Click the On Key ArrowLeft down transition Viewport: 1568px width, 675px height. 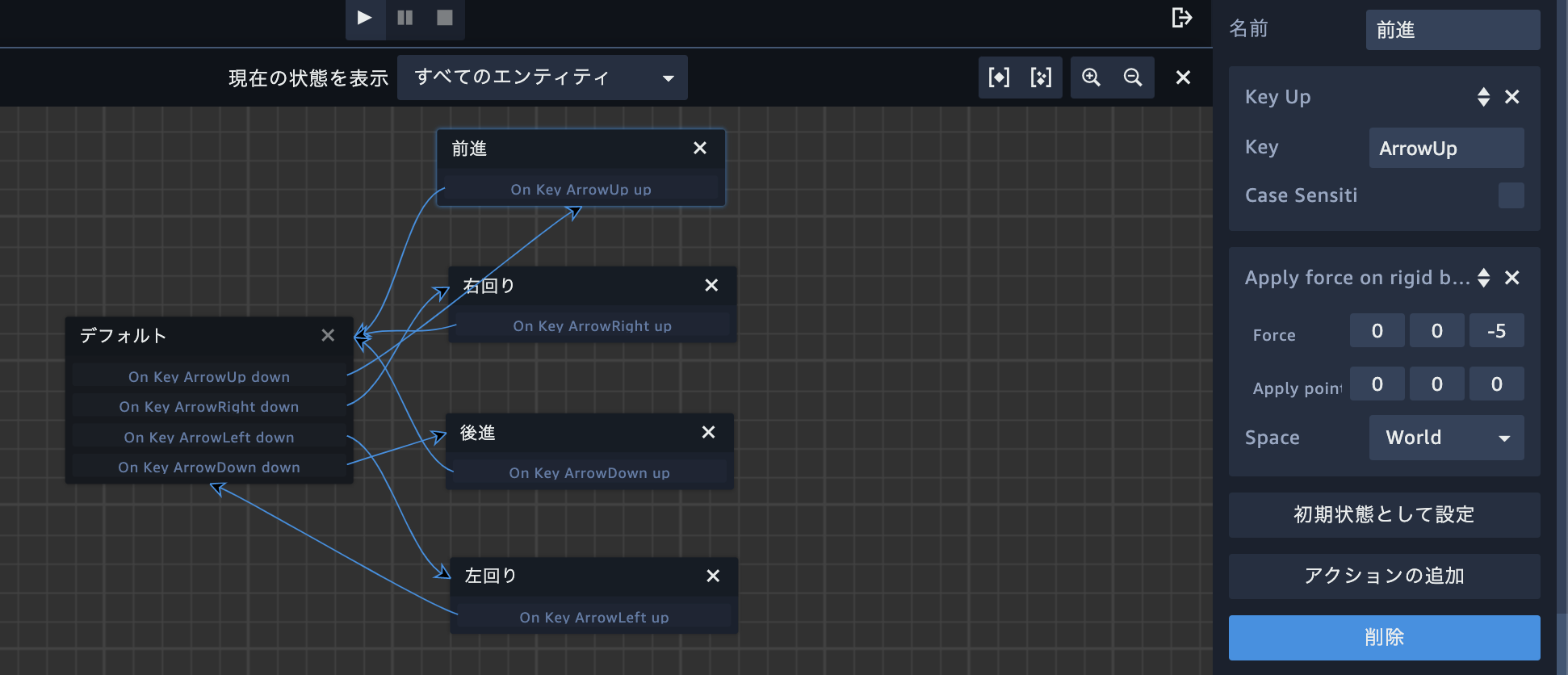coord(209,438)
